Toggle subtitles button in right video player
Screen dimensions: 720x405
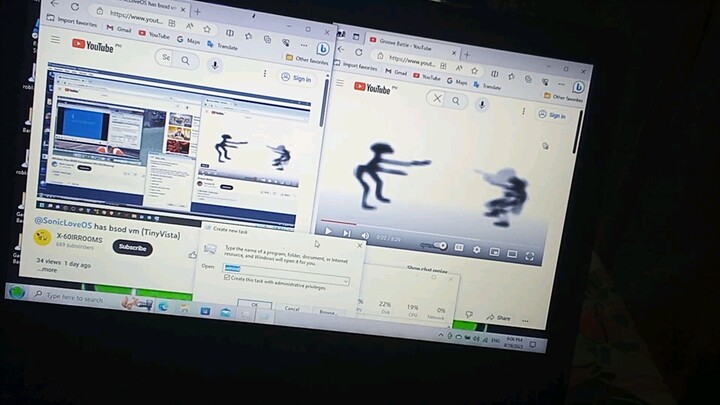click(x=458, y=247)
